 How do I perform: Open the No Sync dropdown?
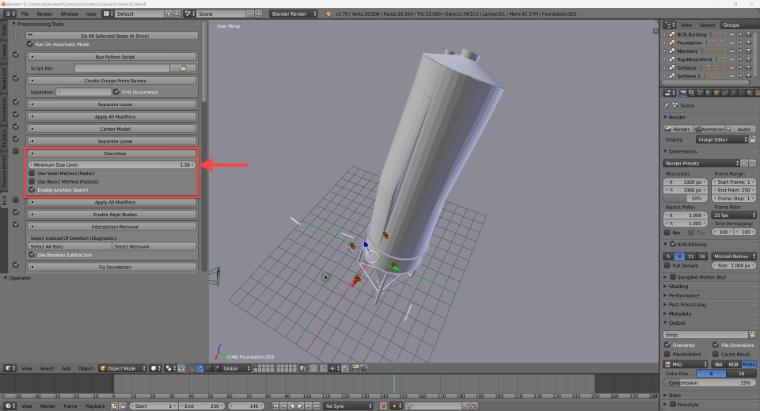tap(348, 406)
